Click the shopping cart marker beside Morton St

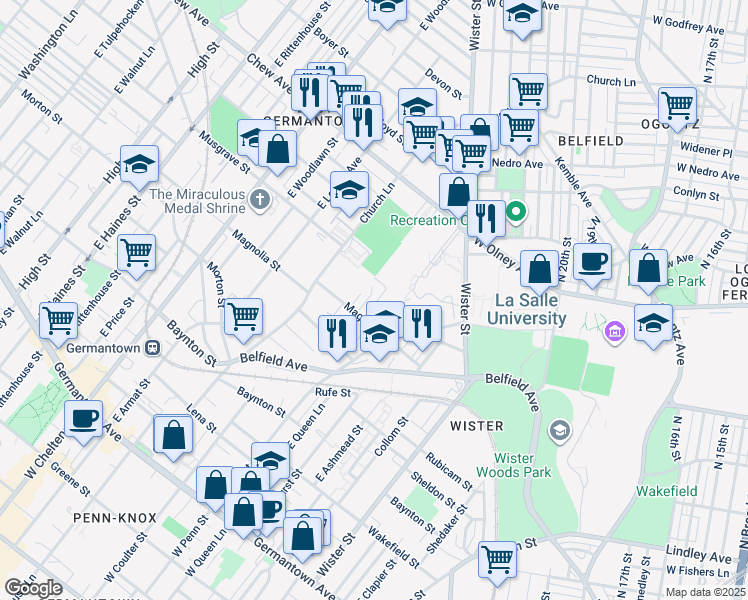point(243,316)
